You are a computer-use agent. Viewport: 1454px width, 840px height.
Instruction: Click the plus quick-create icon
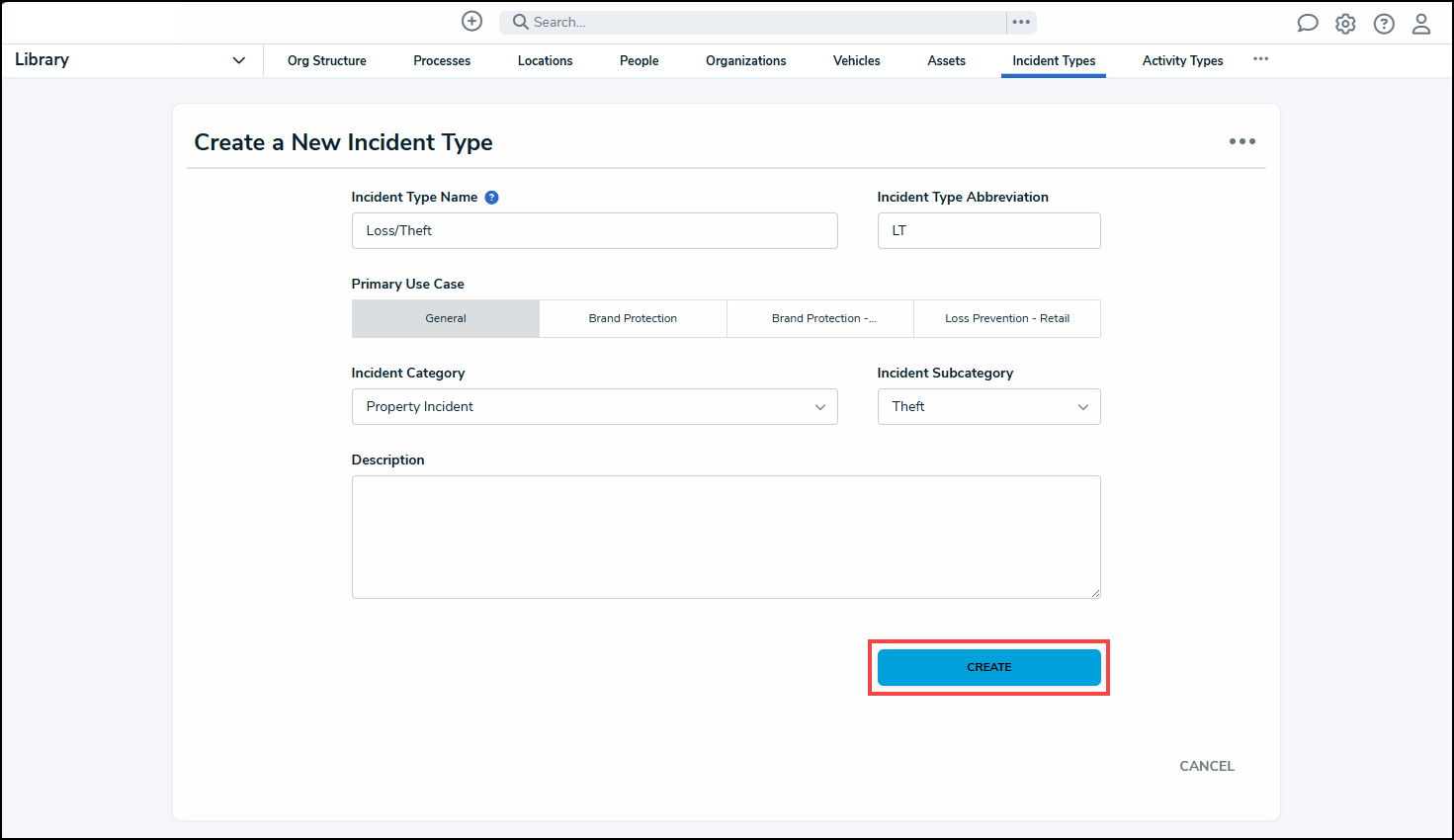click(471, 22)
